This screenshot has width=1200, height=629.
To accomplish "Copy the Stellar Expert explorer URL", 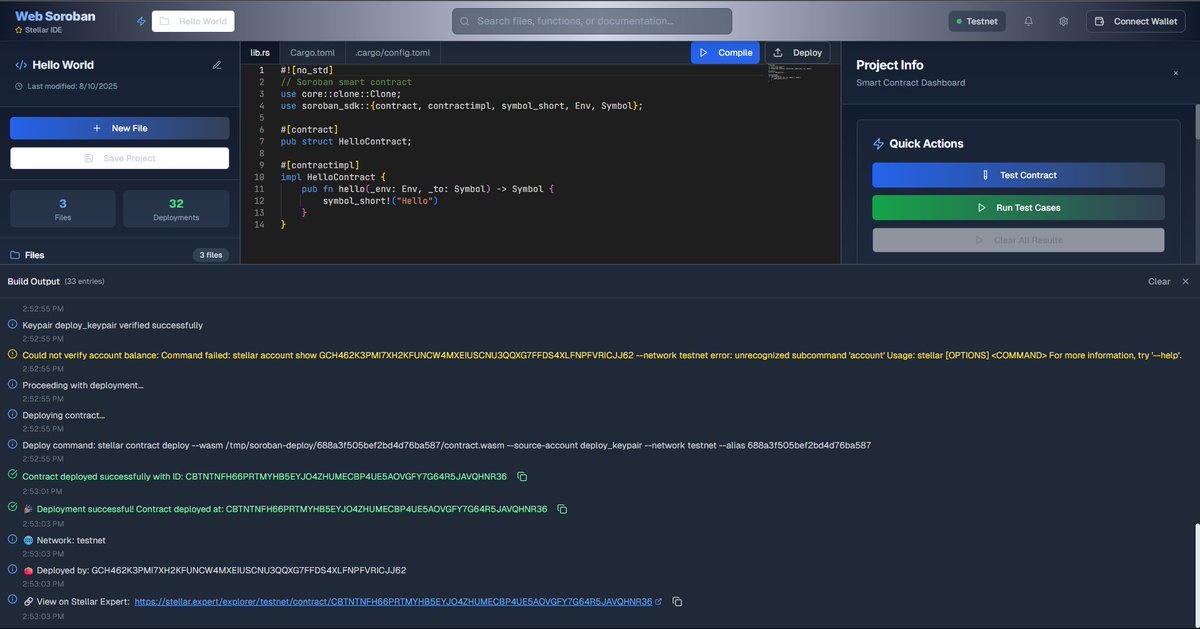I will point(677,601).
